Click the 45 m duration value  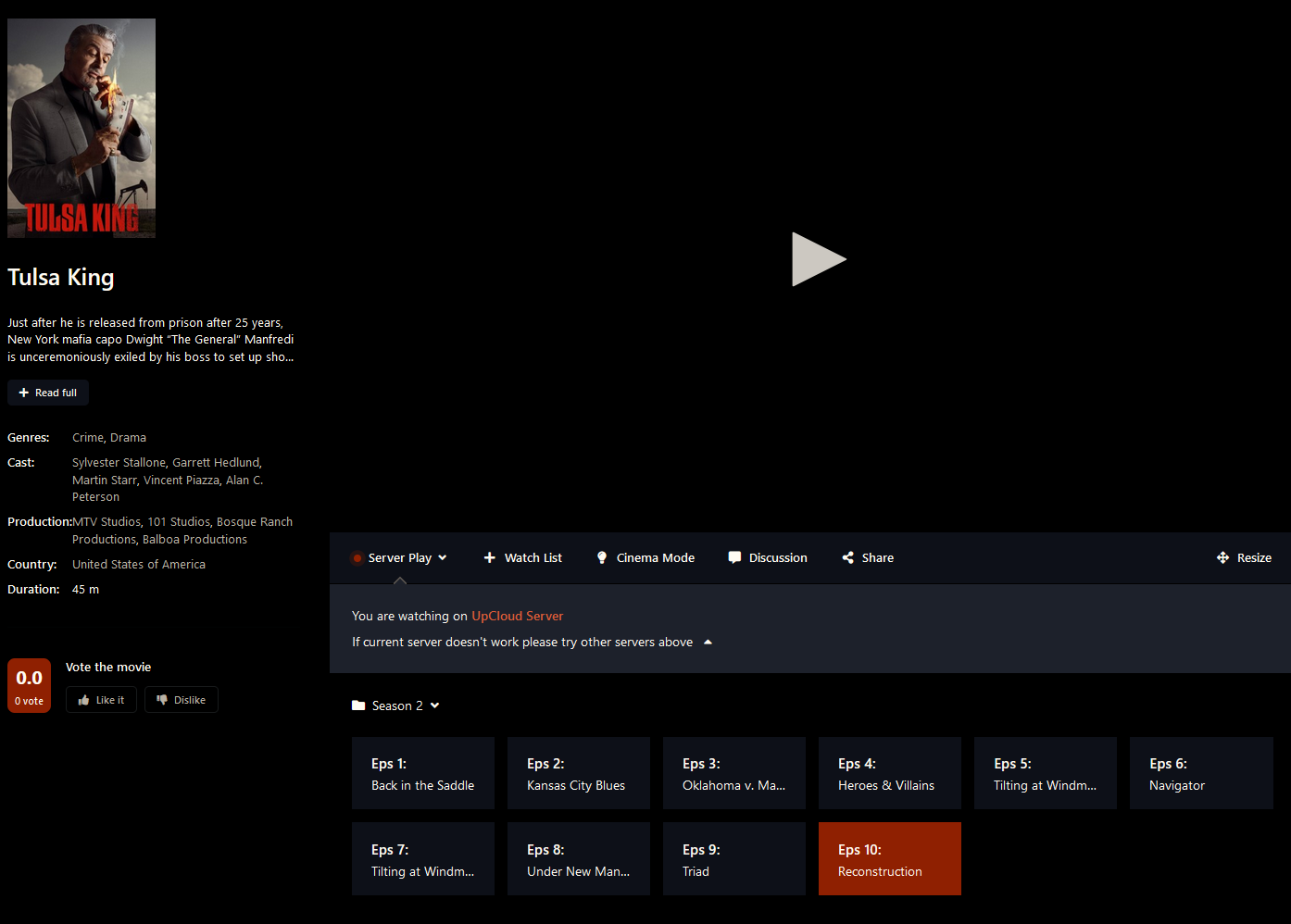[x=85, y=589]
